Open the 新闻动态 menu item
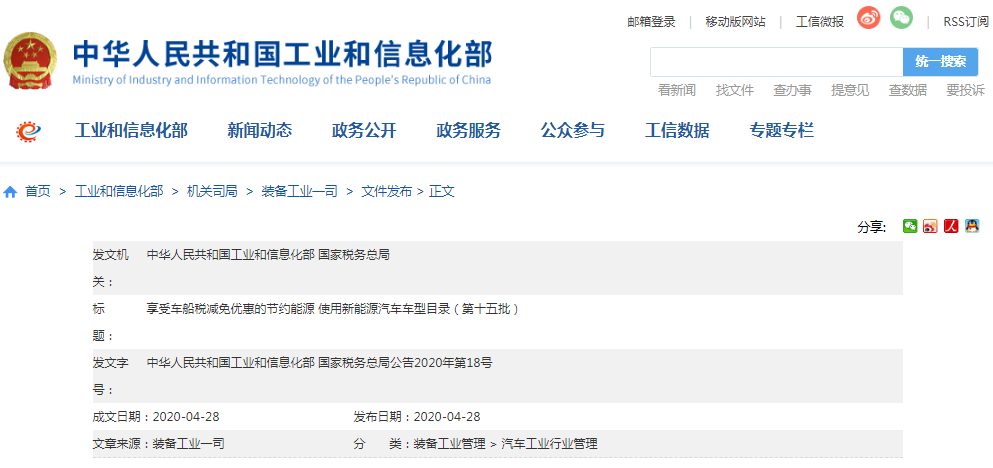Image resolution: width=993 pixels, height=468 pixels. pos(259,130)
